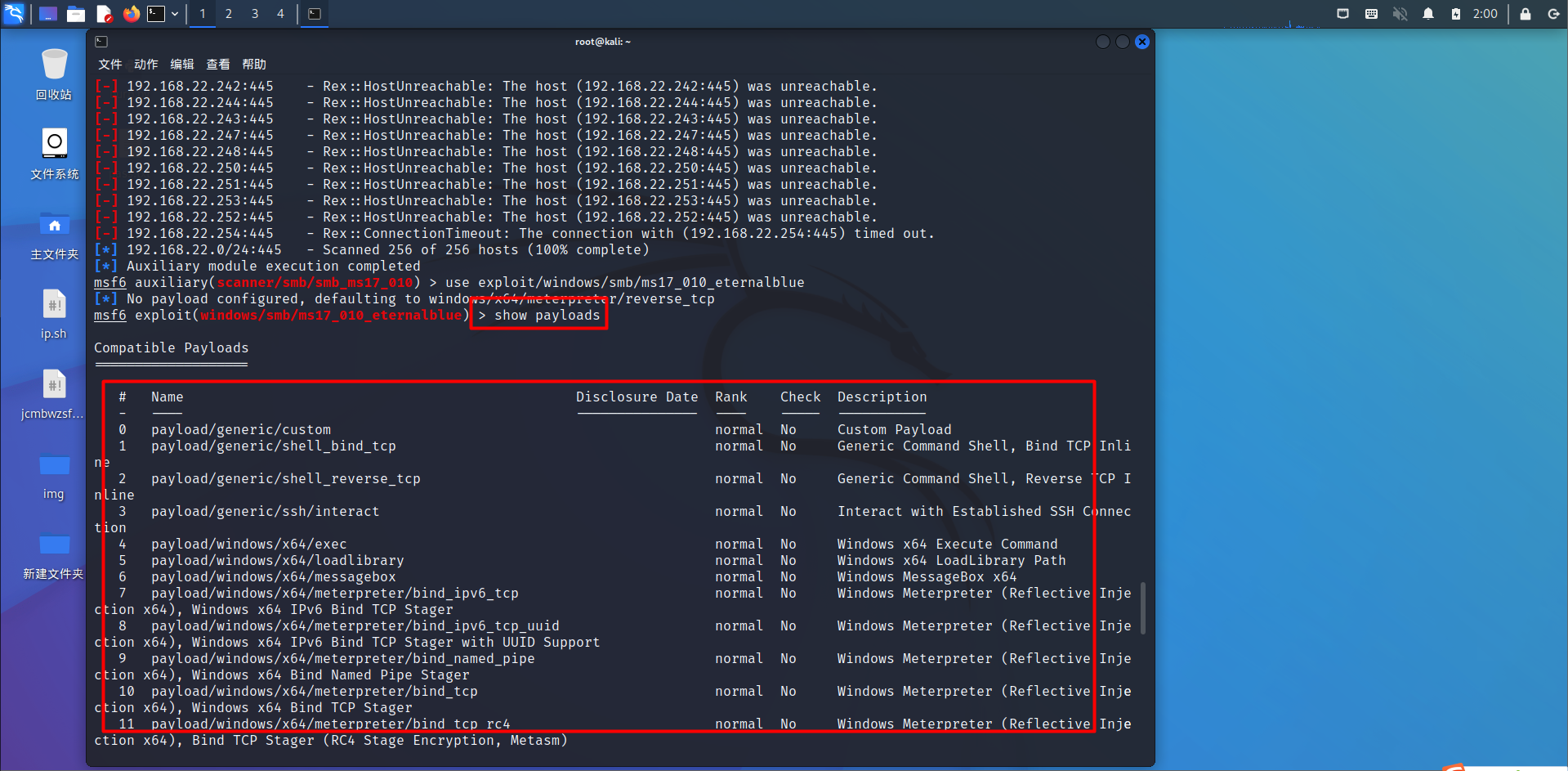Click 'Scanned 256 of 256 hosts' line
Image resolution: width=1568 pixels, height=771 pixels.
click(x=486, y=250)
